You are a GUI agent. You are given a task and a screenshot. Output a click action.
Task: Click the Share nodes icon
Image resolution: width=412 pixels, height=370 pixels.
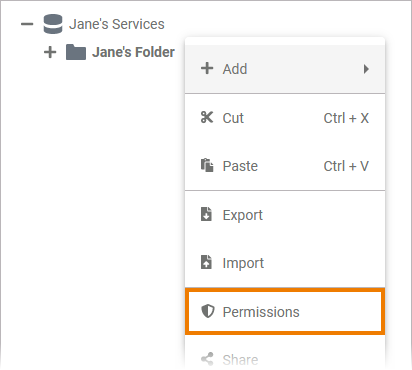tap(207, 359)
